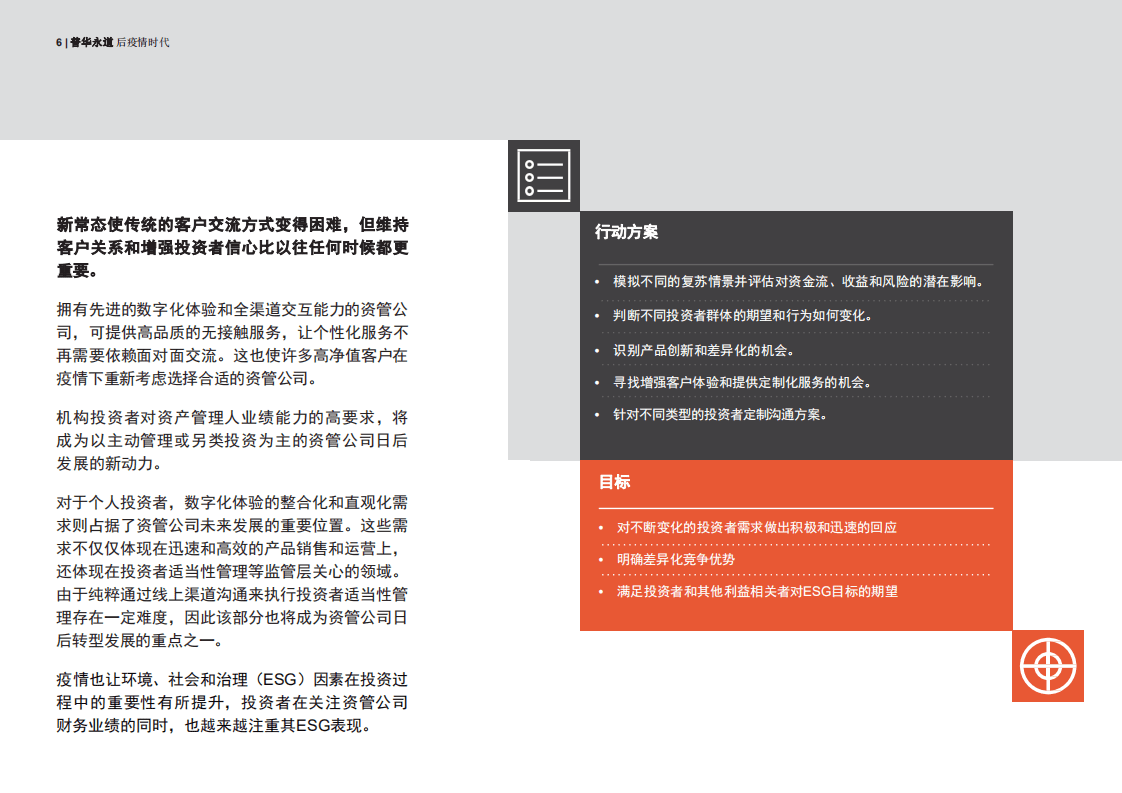
Task: Select the orange target crosshair icon
Action: pyautogui.click(x=1047, y=667)
